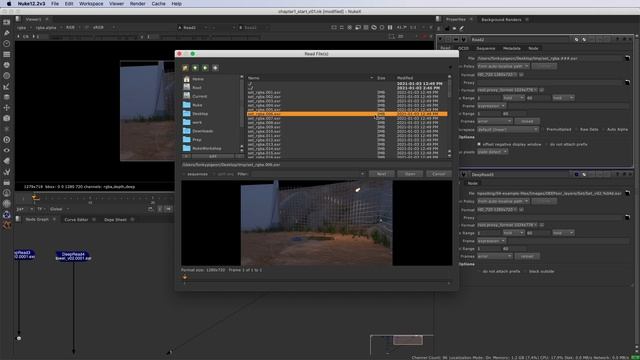
Task: Click the forward arrow in Read File dialog
Action: click(x=205, y=68)
